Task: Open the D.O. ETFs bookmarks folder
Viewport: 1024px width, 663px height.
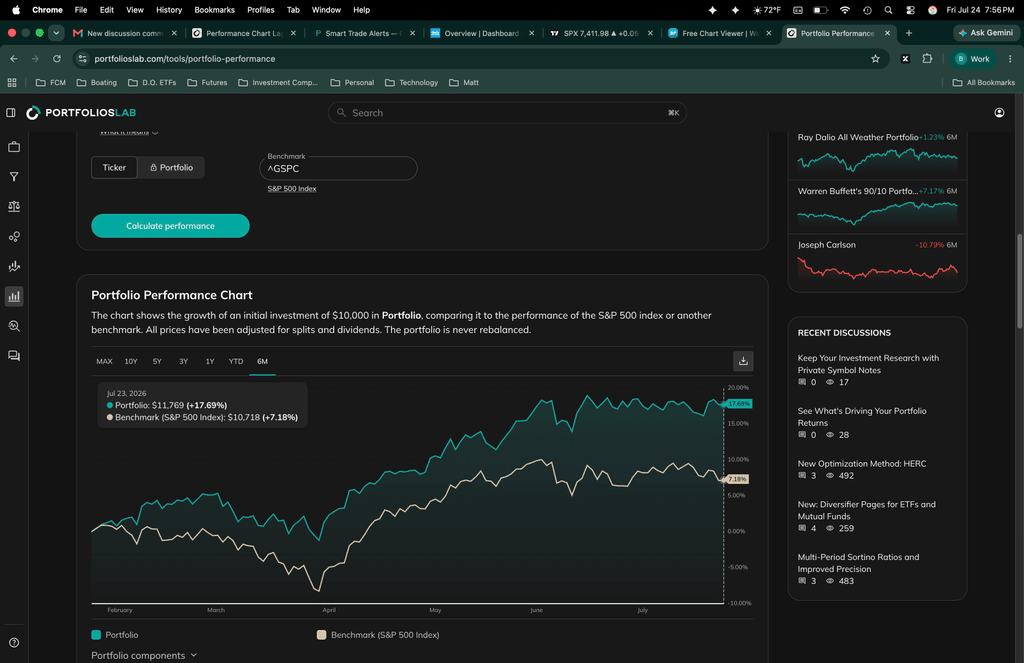Action: [152, 82]
